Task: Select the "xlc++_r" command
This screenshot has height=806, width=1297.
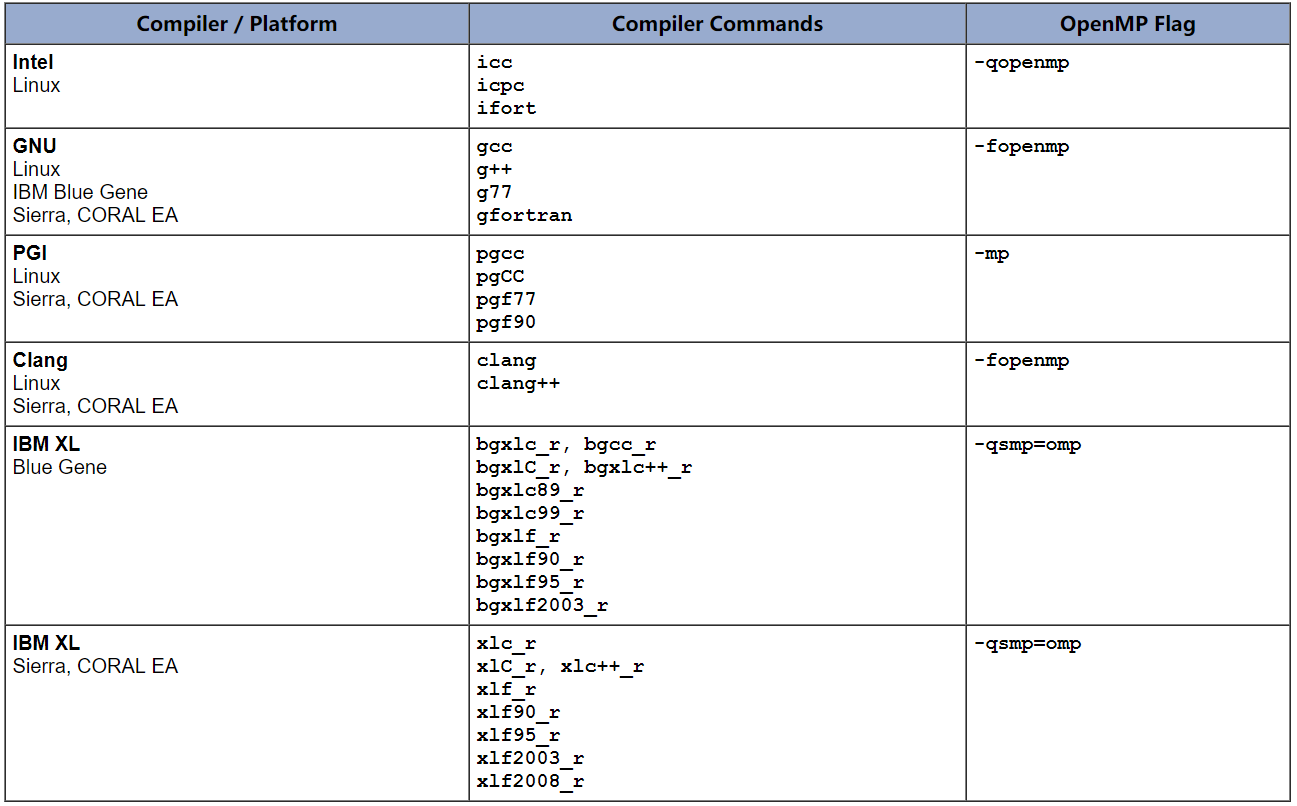Action: pyautogui.click(x=602, y=667)
